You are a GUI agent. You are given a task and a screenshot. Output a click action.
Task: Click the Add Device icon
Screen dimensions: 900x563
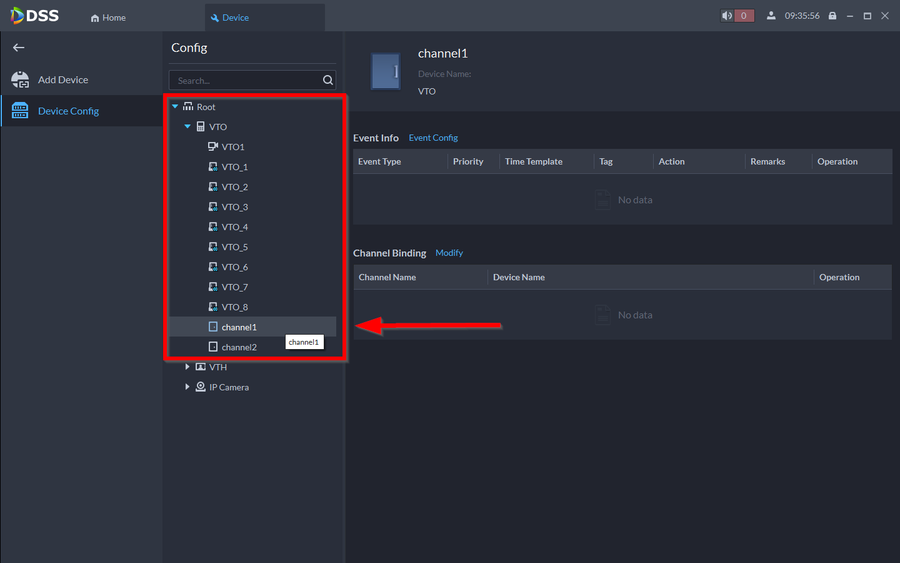pyautogui.click(x=20, y=80)
